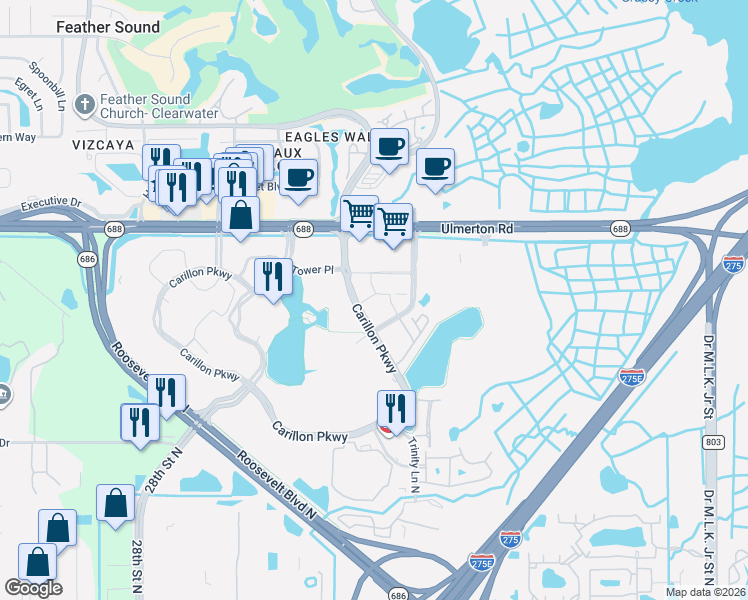
Task: Click the Spoonbill Ln label
Action: [47, 85]
